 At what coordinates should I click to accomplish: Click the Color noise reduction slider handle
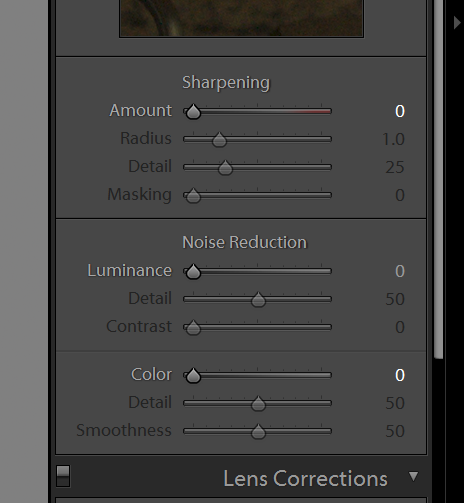tap(193, 376)
